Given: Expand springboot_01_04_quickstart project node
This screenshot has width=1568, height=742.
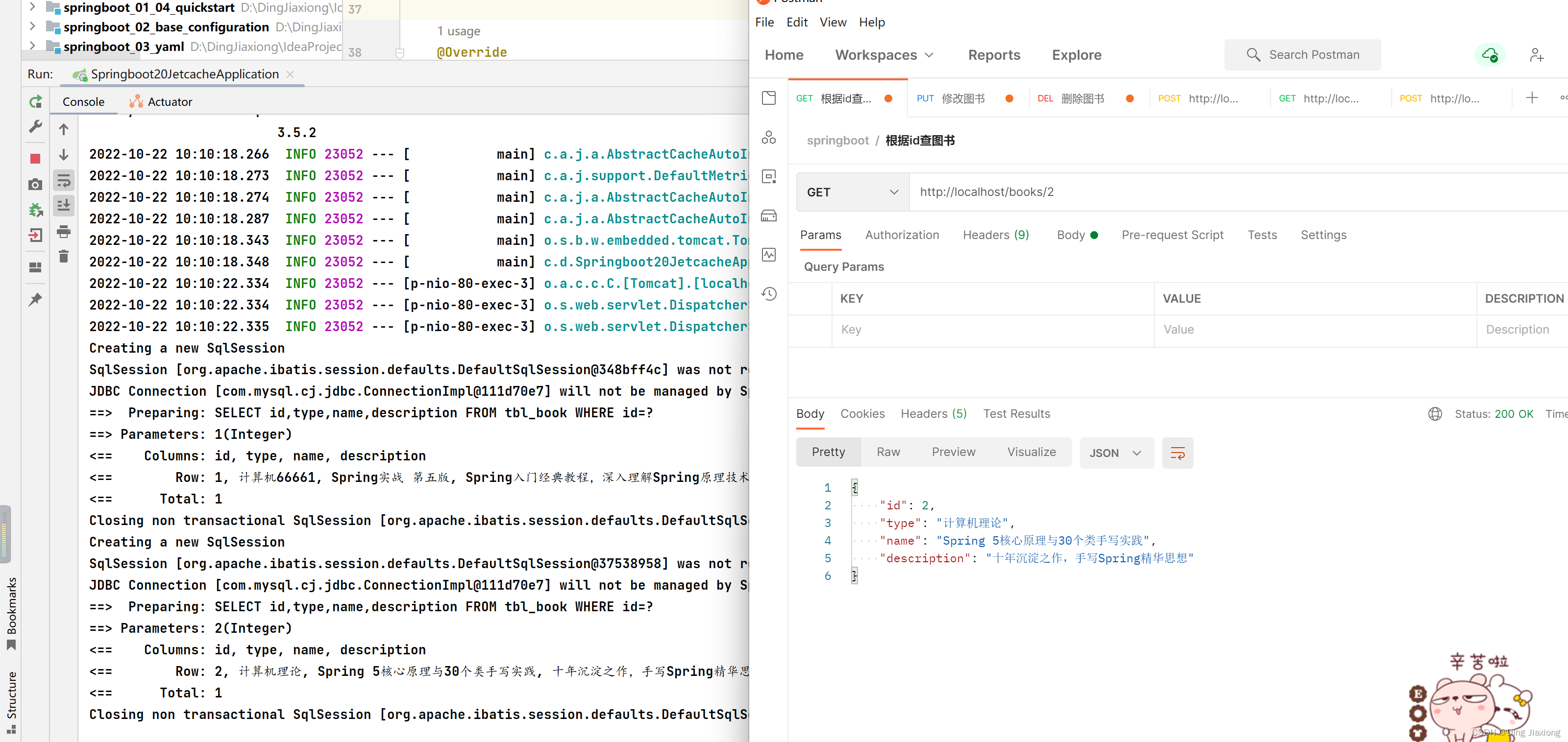Looking at the screenshot, I should click(x=32, y=7).
